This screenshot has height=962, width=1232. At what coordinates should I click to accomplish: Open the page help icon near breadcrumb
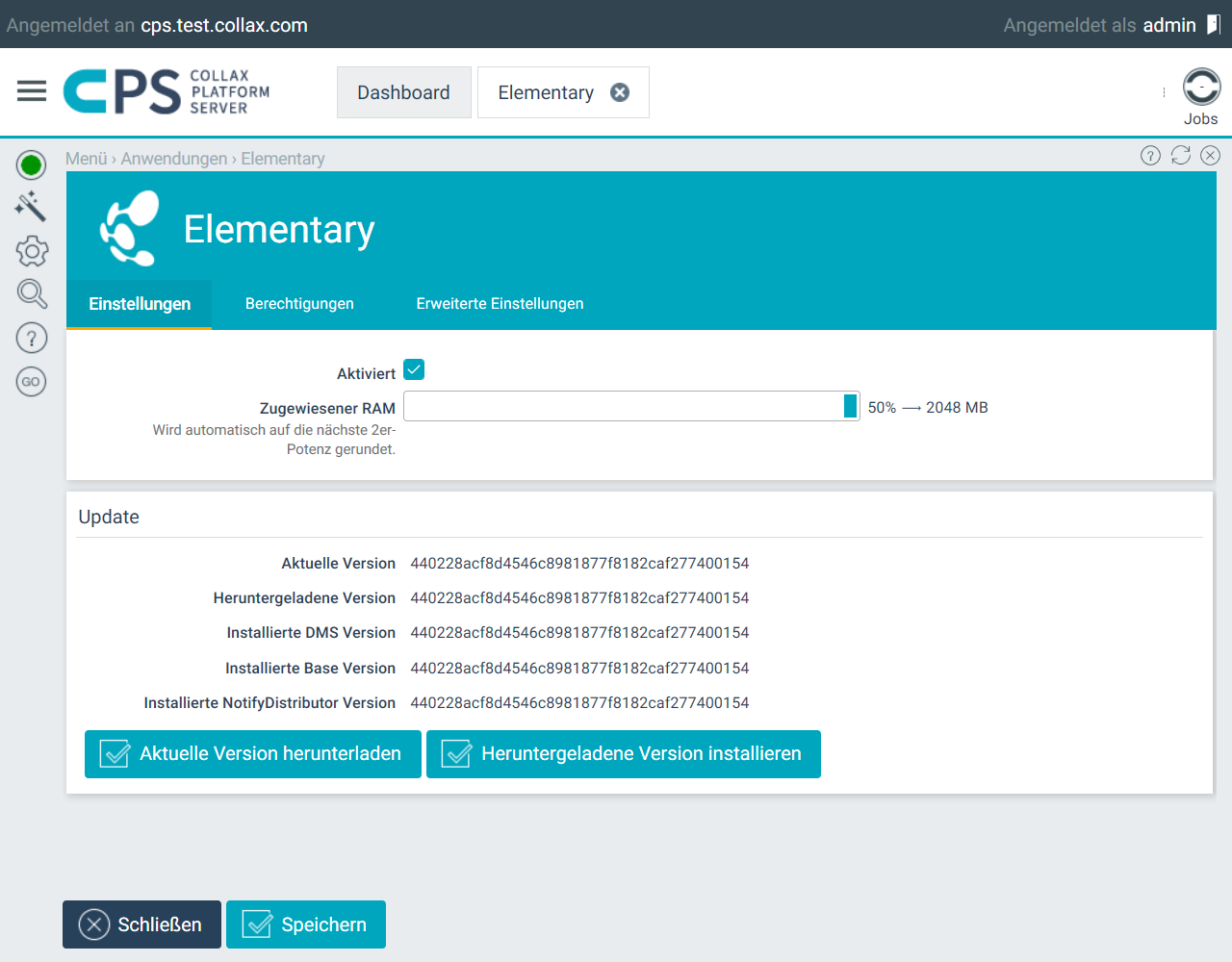[x=1150, y=156]
